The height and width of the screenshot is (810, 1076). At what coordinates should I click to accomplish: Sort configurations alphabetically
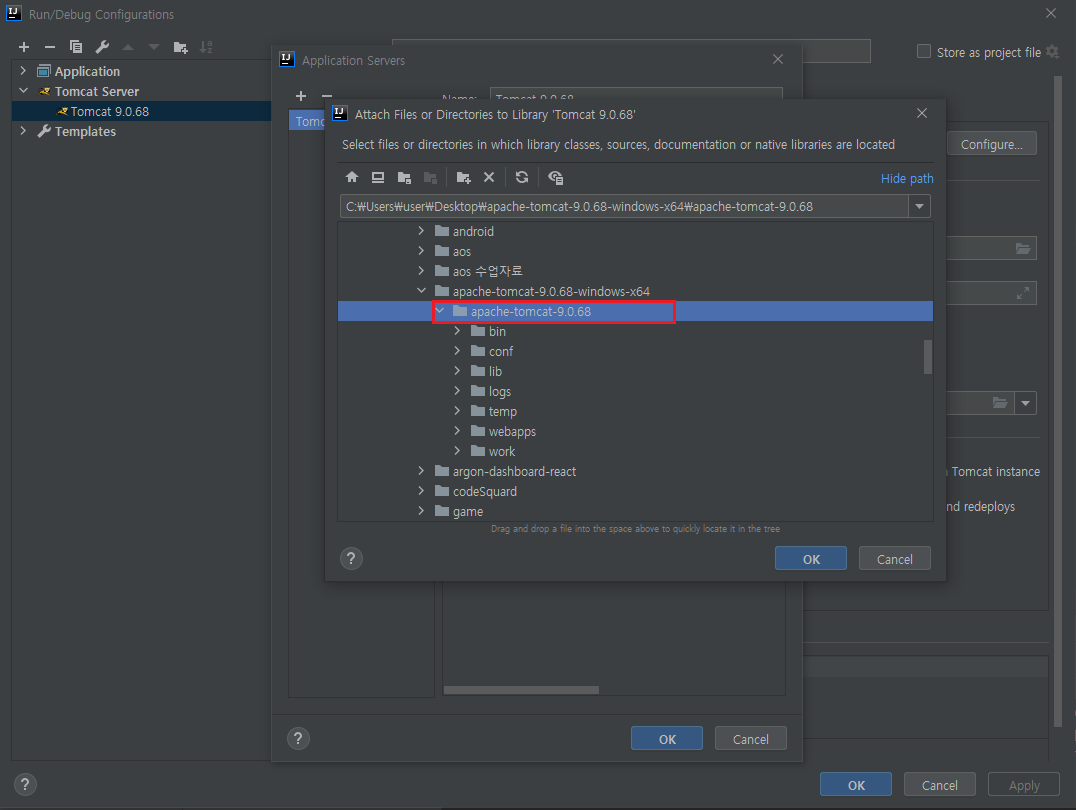[206, 47]
